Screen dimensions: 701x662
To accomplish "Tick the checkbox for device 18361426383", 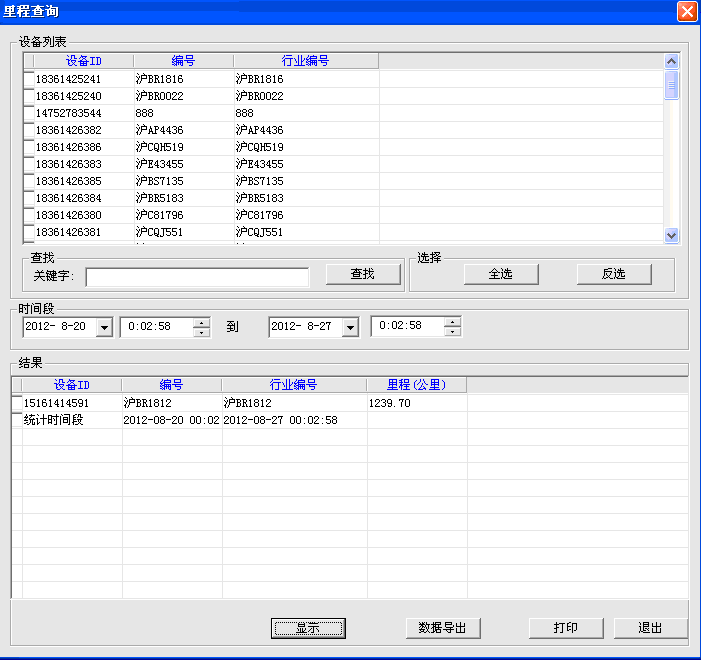I will [x=29, y=164].
